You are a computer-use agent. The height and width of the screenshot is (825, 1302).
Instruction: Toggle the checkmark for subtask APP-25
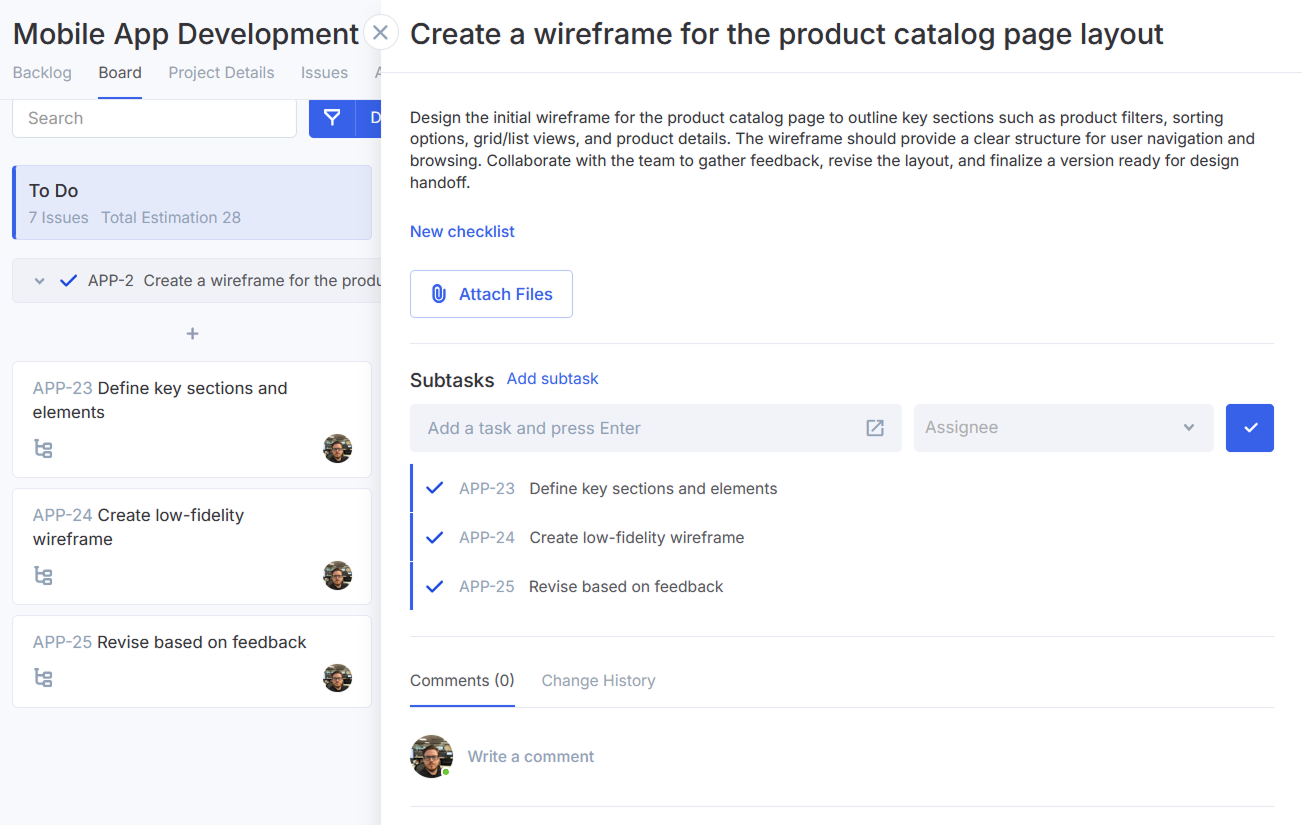pyautogui.click(x=435, y=586)
